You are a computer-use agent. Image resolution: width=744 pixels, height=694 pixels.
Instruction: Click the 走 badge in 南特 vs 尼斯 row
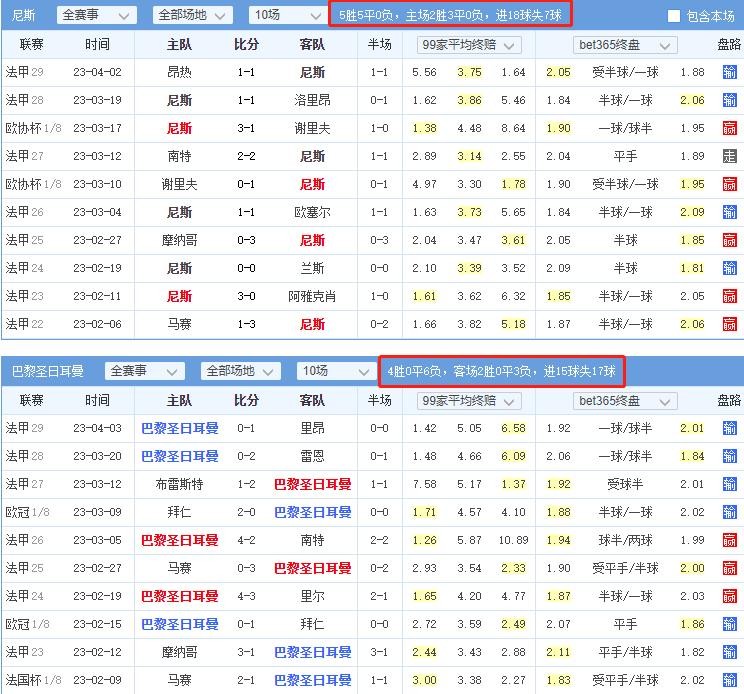(729, 157)
